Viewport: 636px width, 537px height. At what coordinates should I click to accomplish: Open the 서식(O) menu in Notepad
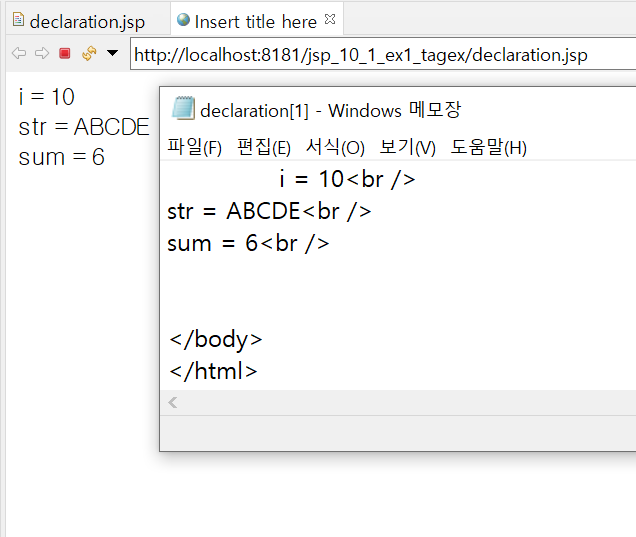tap(335, 147)
